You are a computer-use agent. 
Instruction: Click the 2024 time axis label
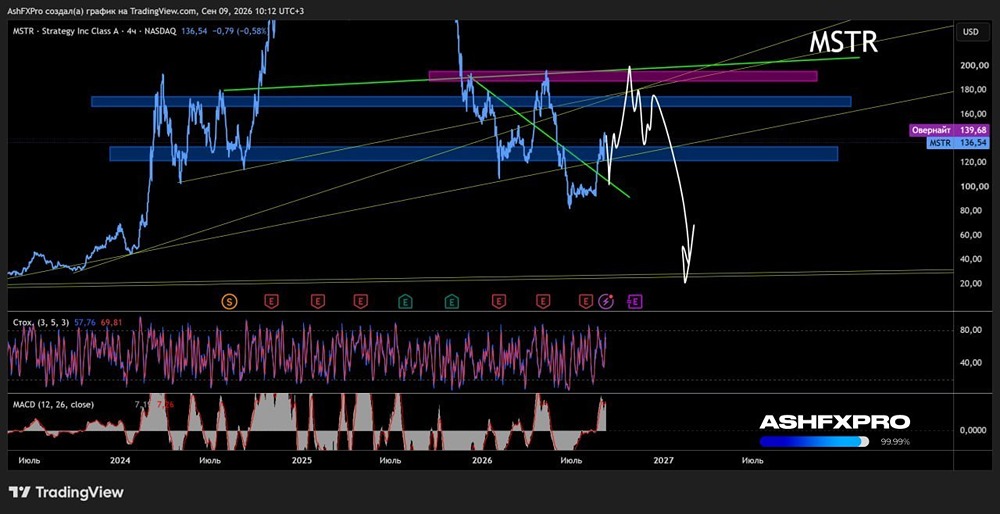coord(120,460)
